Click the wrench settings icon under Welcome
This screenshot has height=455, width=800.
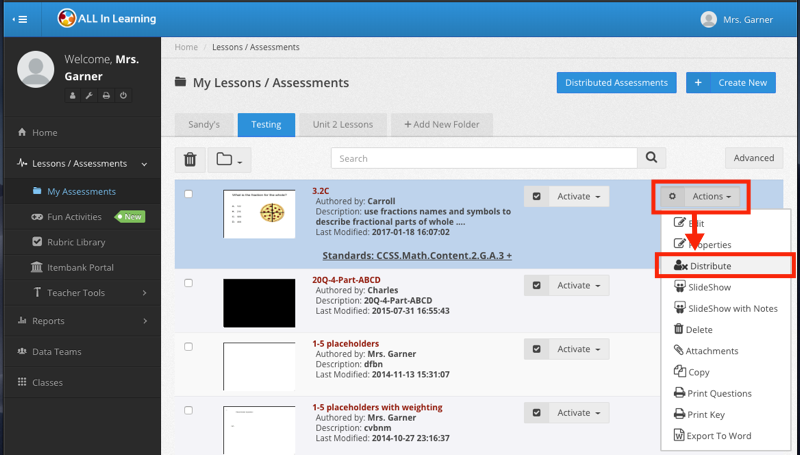pos(89,95)
